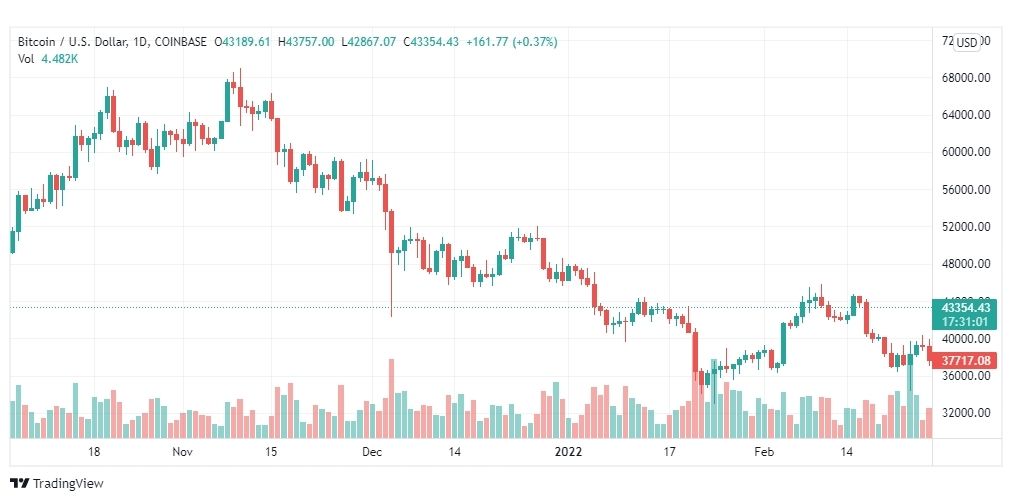Click the 52000.00 price scale label
The width and height of the screenshot is (1012, 501).
[x=966, y=227]
